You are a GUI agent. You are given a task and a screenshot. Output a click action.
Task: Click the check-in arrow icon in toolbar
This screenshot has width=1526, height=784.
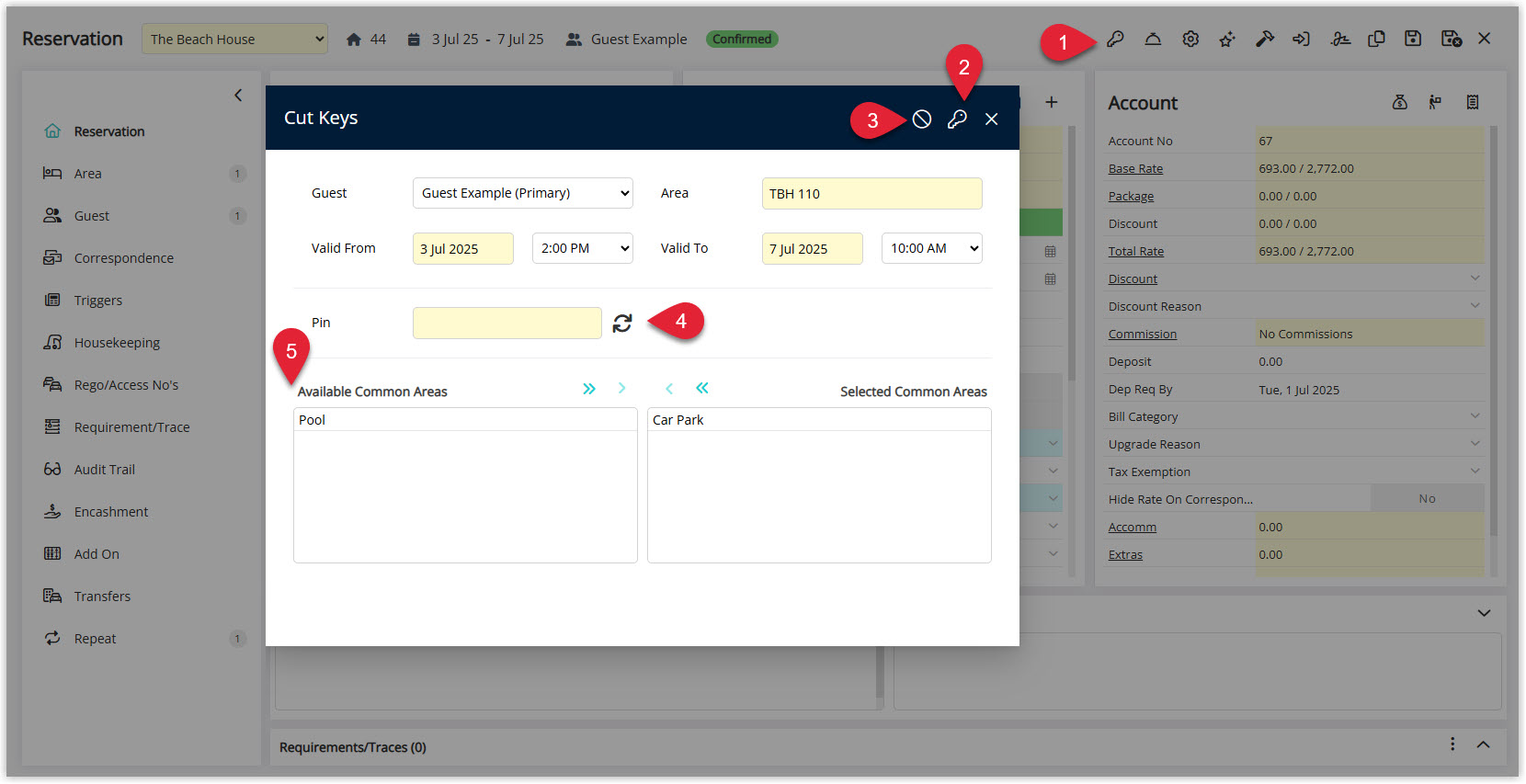coord(1301,39)
